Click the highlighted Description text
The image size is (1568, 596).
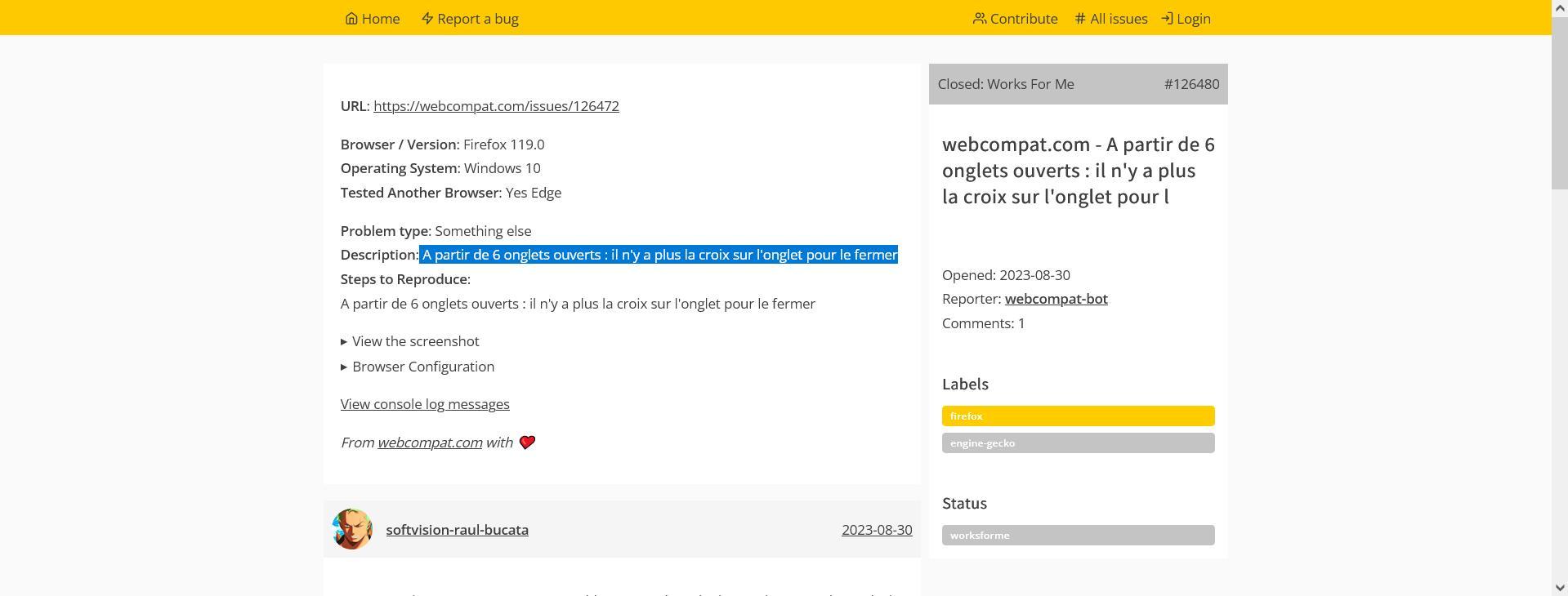tap(659, 255)
